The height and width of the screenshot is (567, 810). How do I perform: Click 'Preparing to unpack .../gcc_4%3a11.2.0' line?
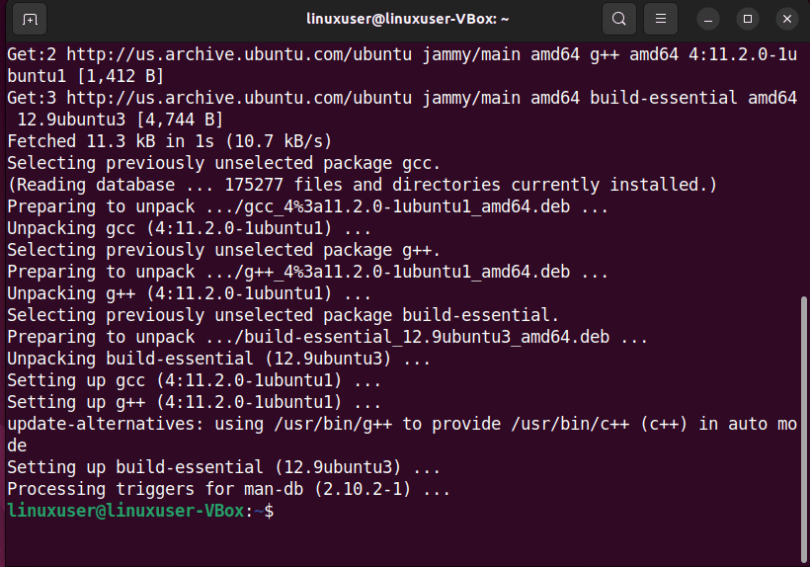(x=308, y=207)
